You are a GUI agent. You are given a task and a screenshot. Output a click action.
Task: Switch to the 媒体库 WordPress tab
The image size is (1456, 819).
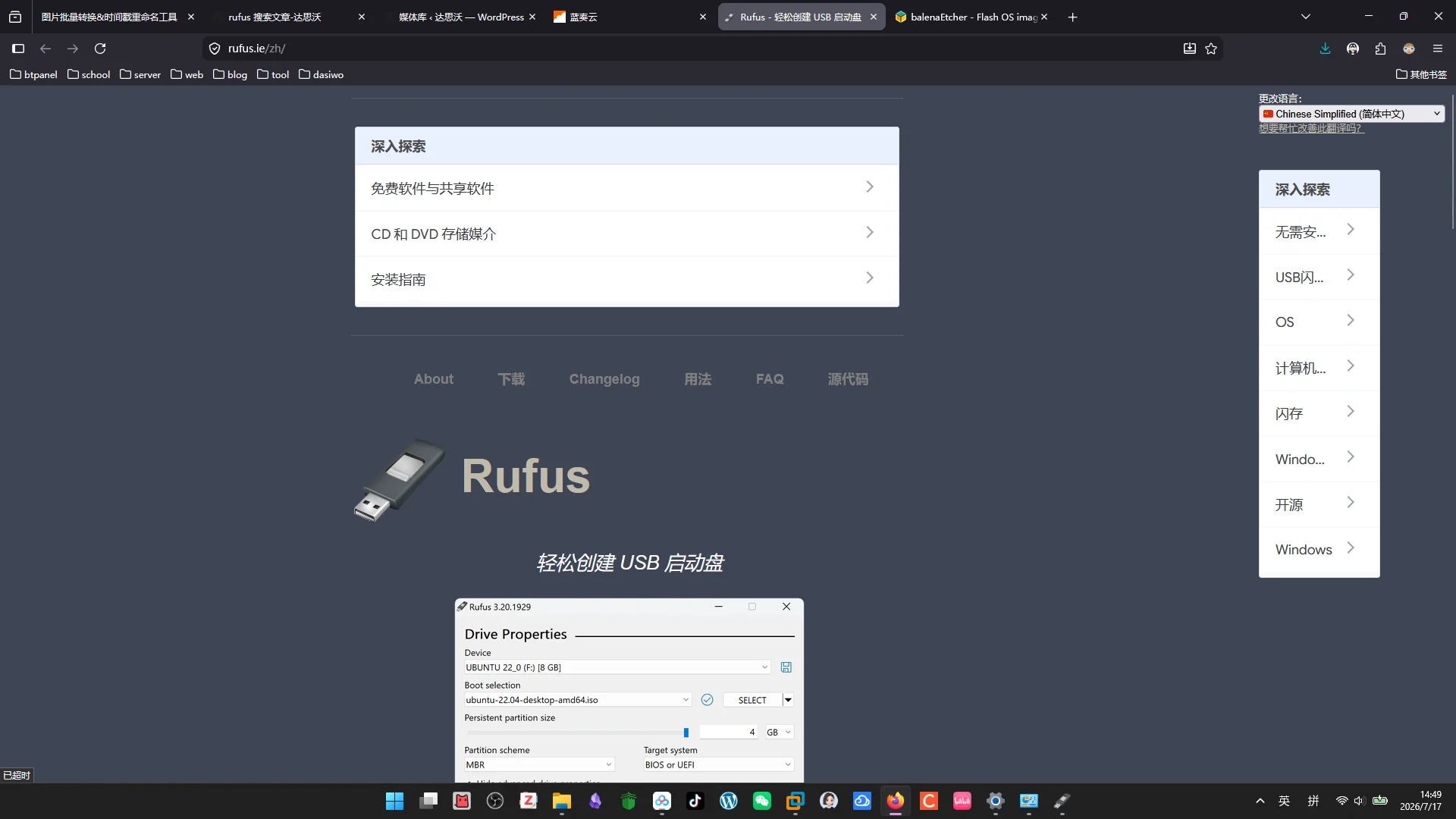tap(461, 17)
